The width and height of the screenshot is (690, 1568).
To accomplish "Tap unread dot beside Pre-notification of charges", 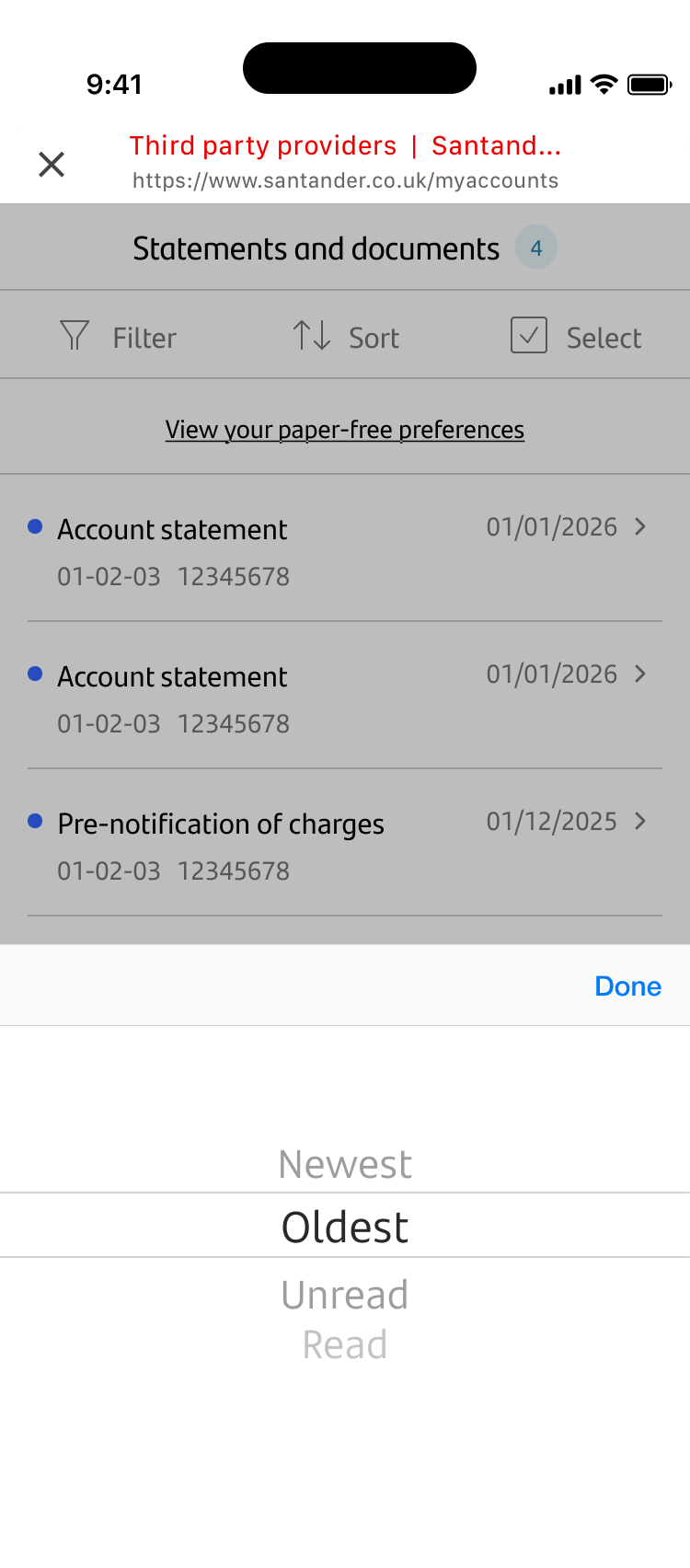I will pyautogui.click(x=35, y=822).
